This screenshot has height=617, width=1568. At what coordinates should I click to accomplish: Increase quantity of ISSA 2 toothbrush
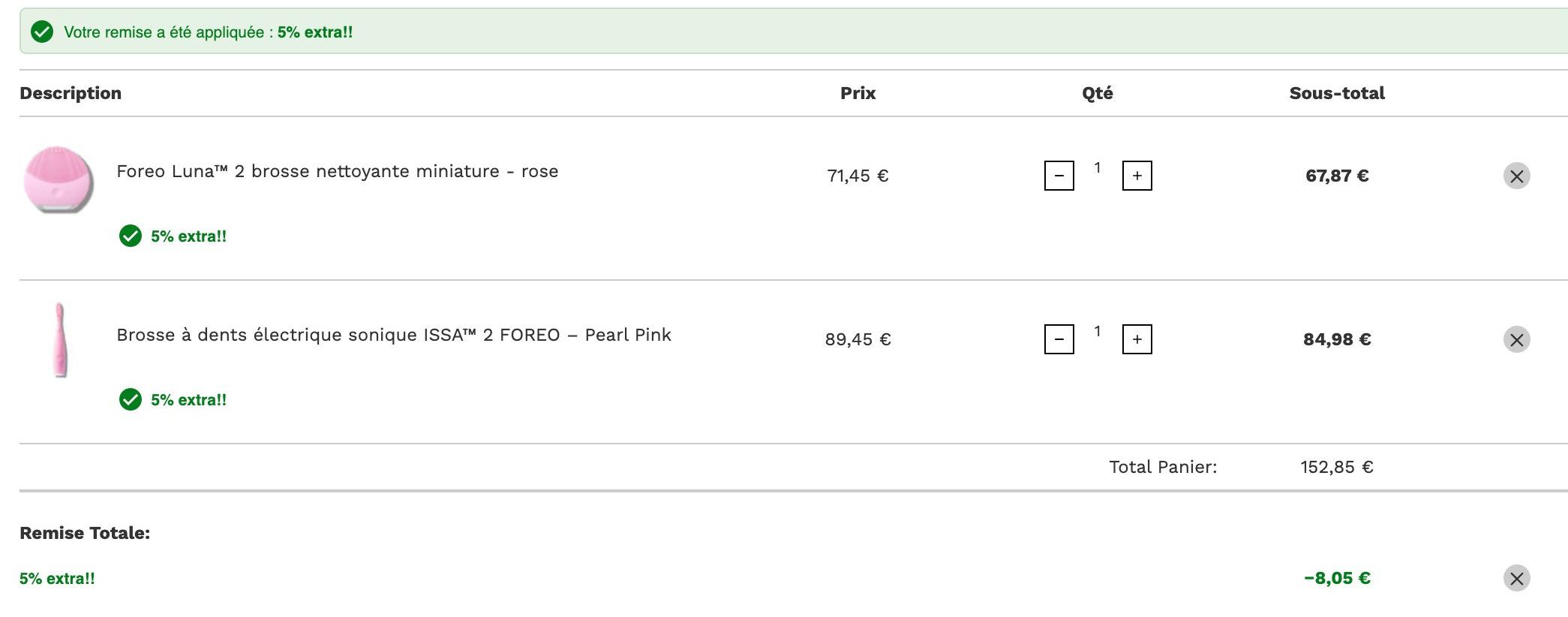coord(1137,339)
